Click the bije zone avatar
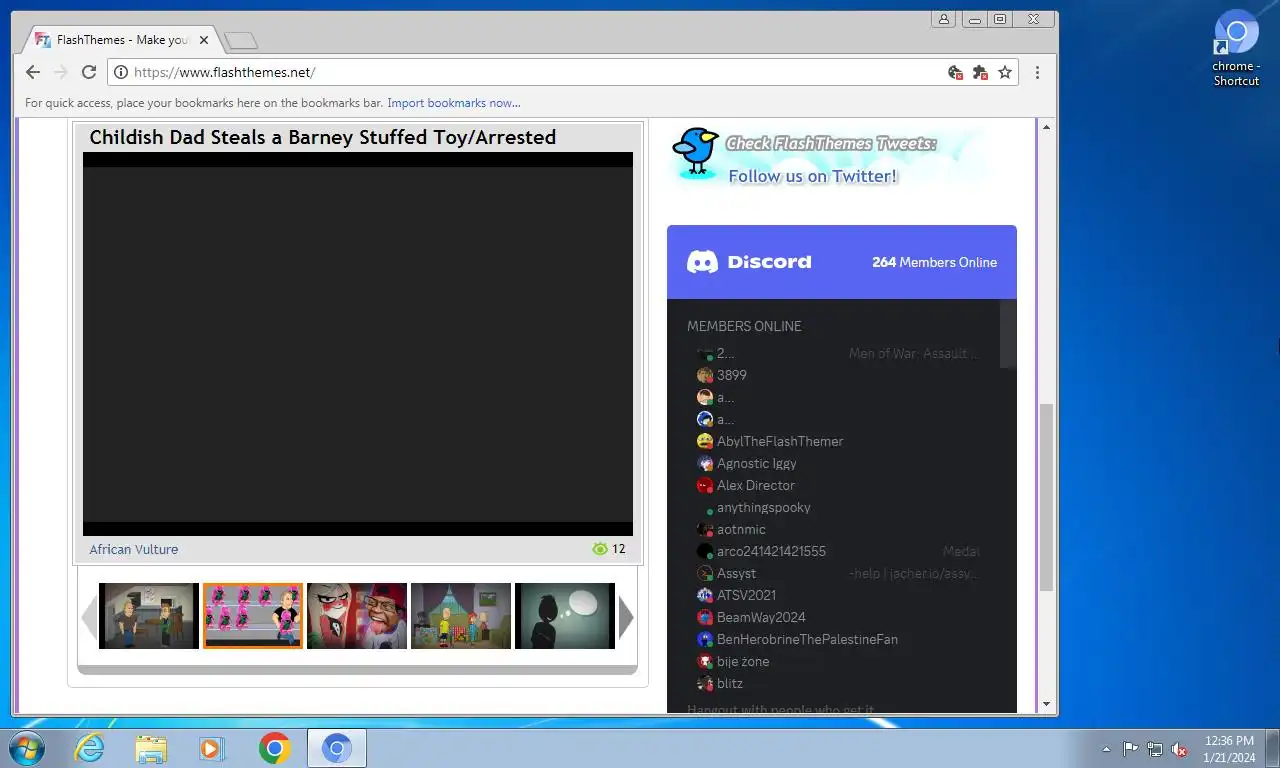 [705, 661]
